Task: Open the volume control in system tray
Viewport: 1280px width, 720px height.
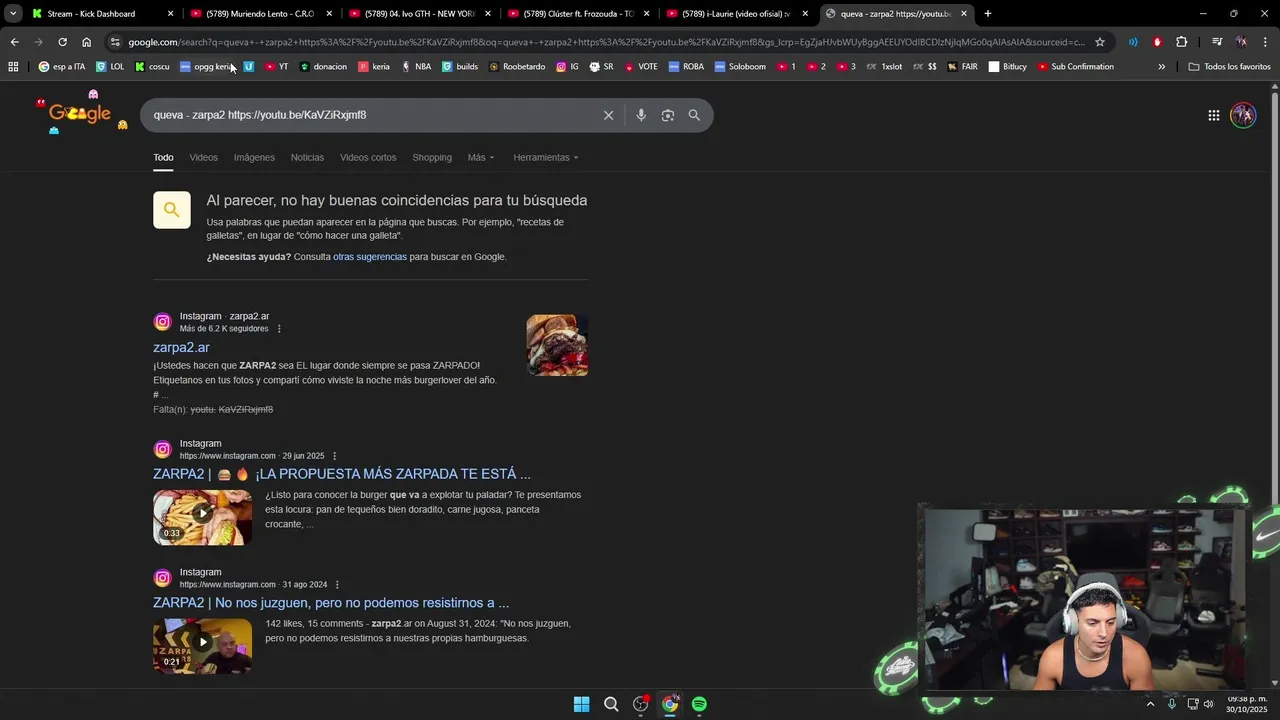Action: 1208,704
